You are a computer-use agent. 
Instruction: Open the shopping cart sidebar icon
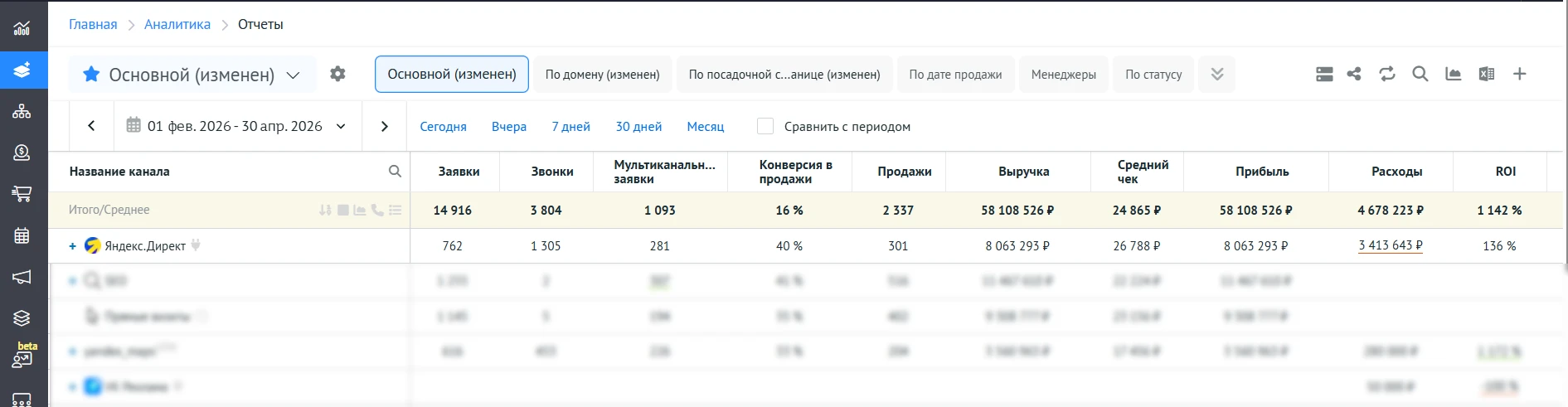[x=22, y=194]
